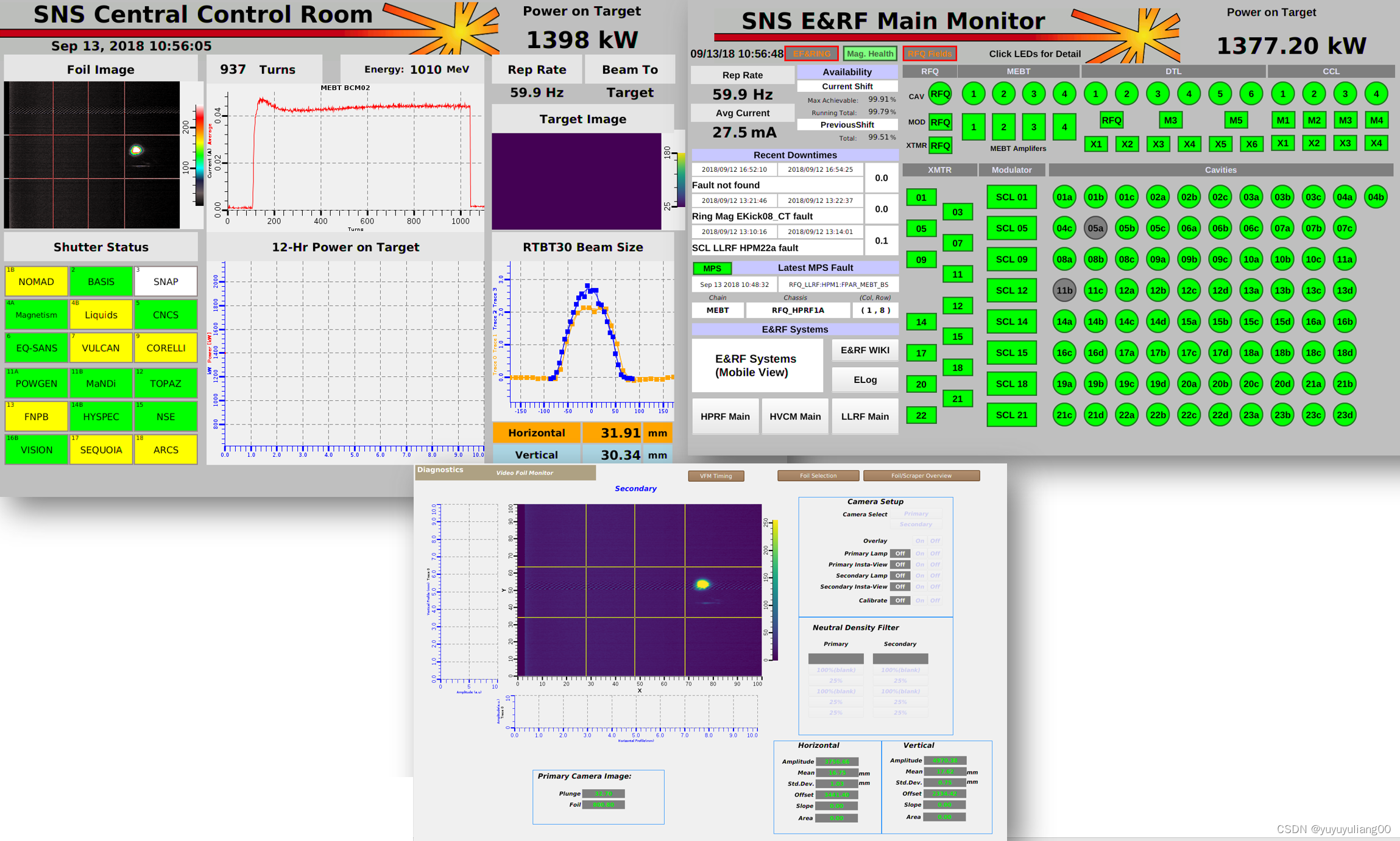Click the VULCAN beamline shutter indicator
The image size is (1400, 841).
(101, 348)
